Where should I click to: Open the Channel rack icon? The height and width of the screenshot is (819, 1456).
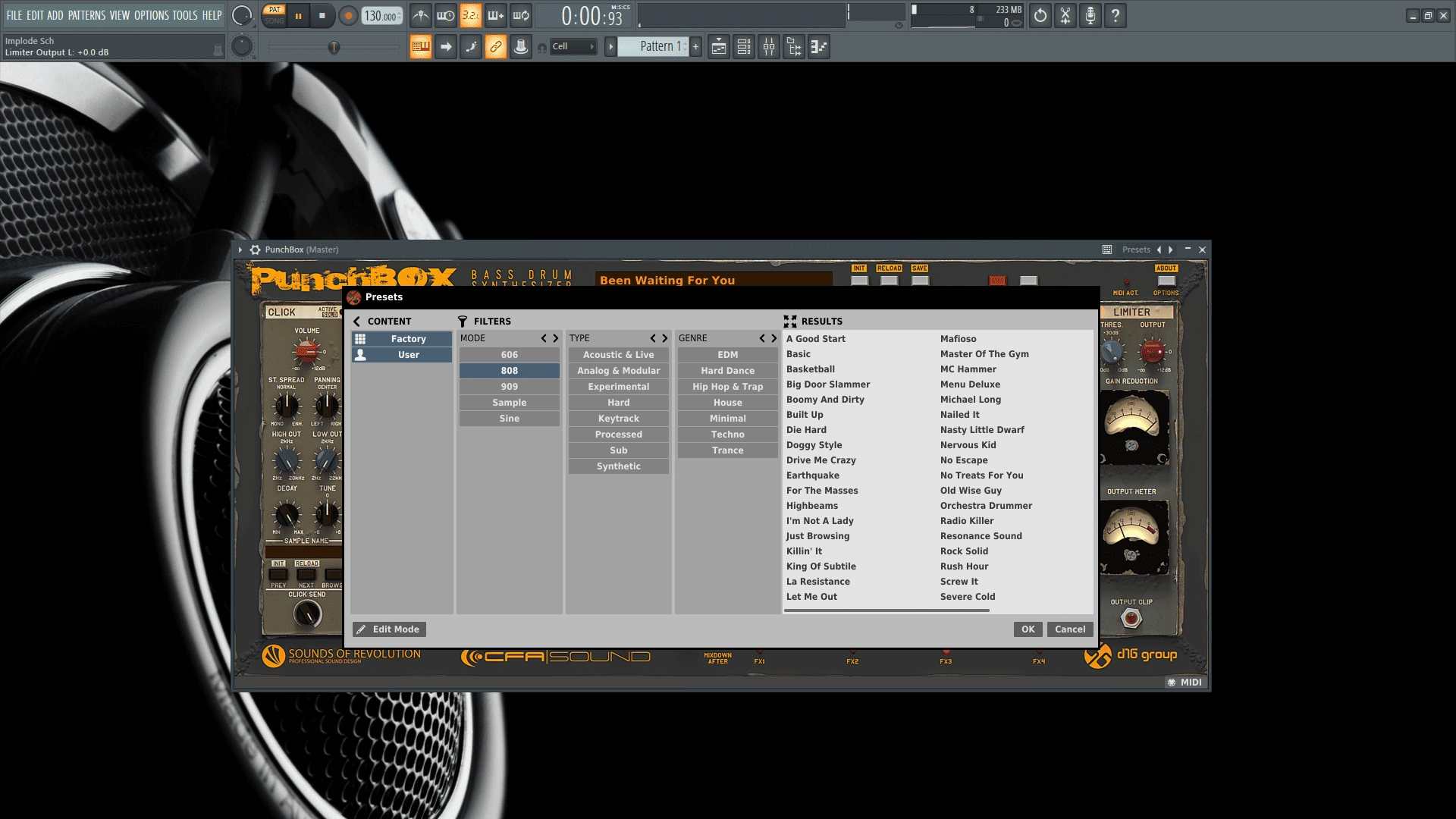point(744,47)
